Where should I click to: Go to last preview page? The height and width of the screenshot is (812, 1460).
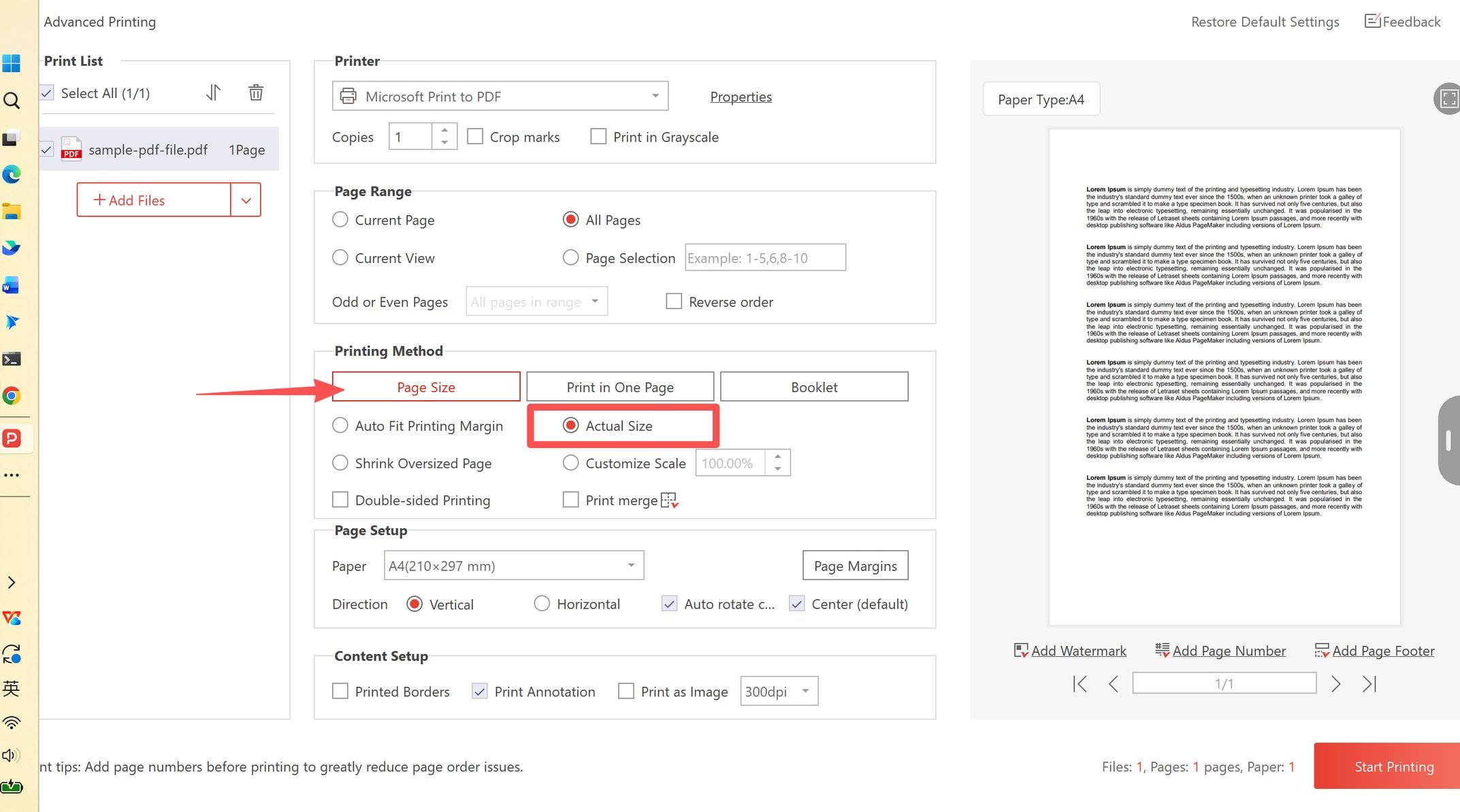pyautogui.click(x=1369, y=683)
